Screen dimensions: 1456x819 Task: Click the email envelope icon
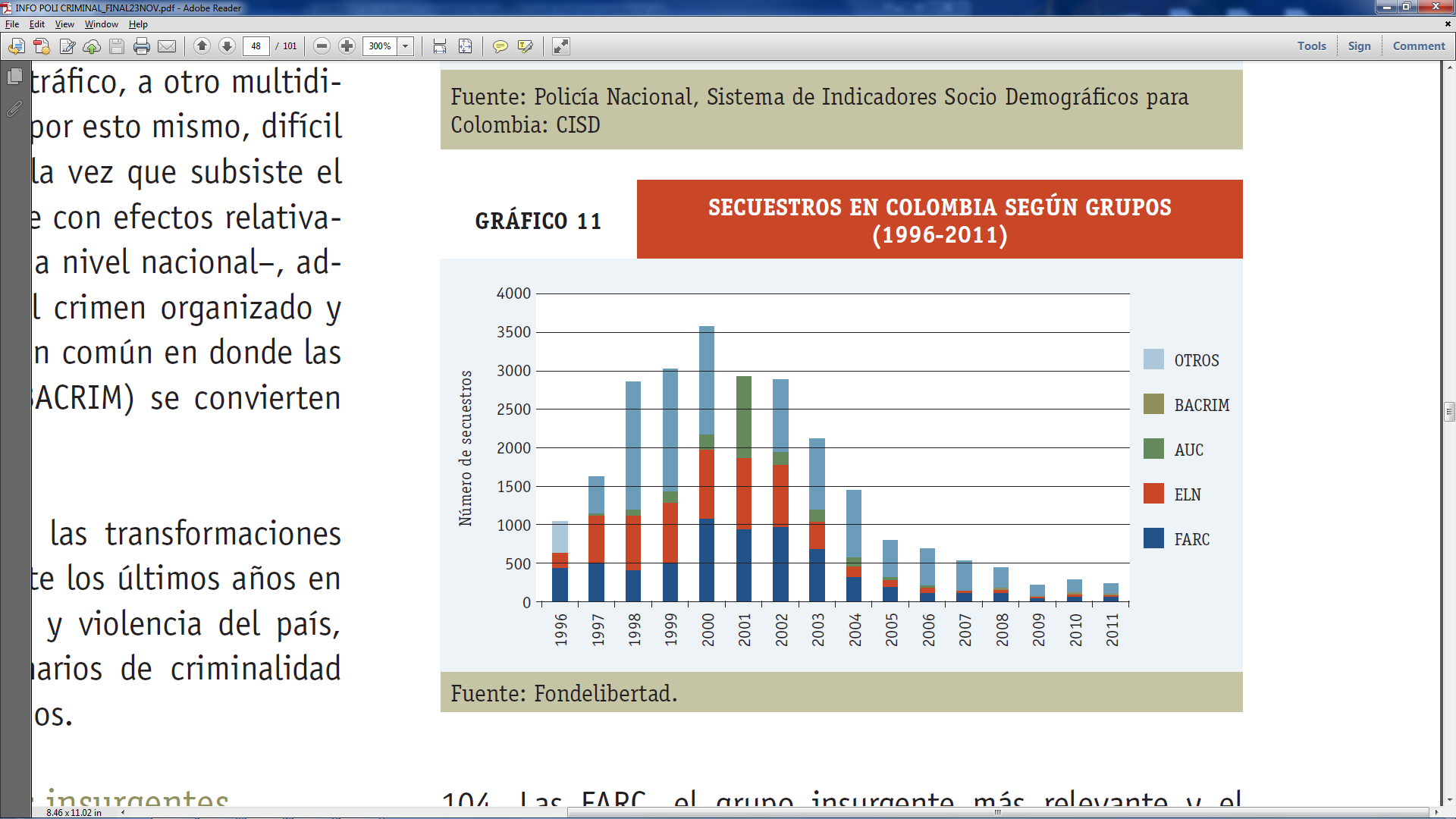[x=167, y=46]
